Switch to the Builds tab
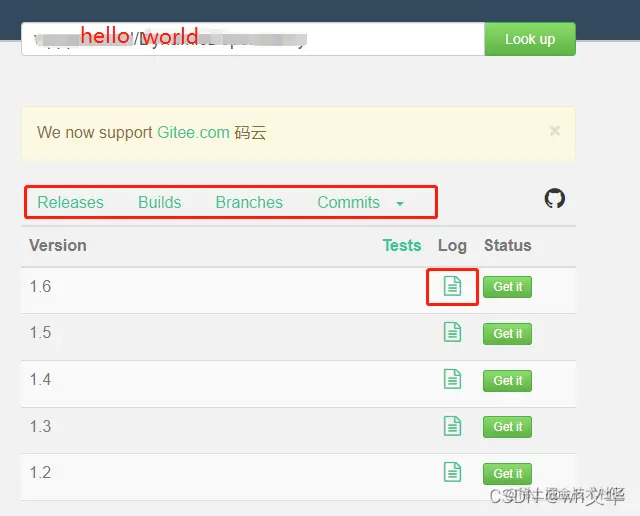The width and height of the screenshot is (640, 516). point(160,202)
